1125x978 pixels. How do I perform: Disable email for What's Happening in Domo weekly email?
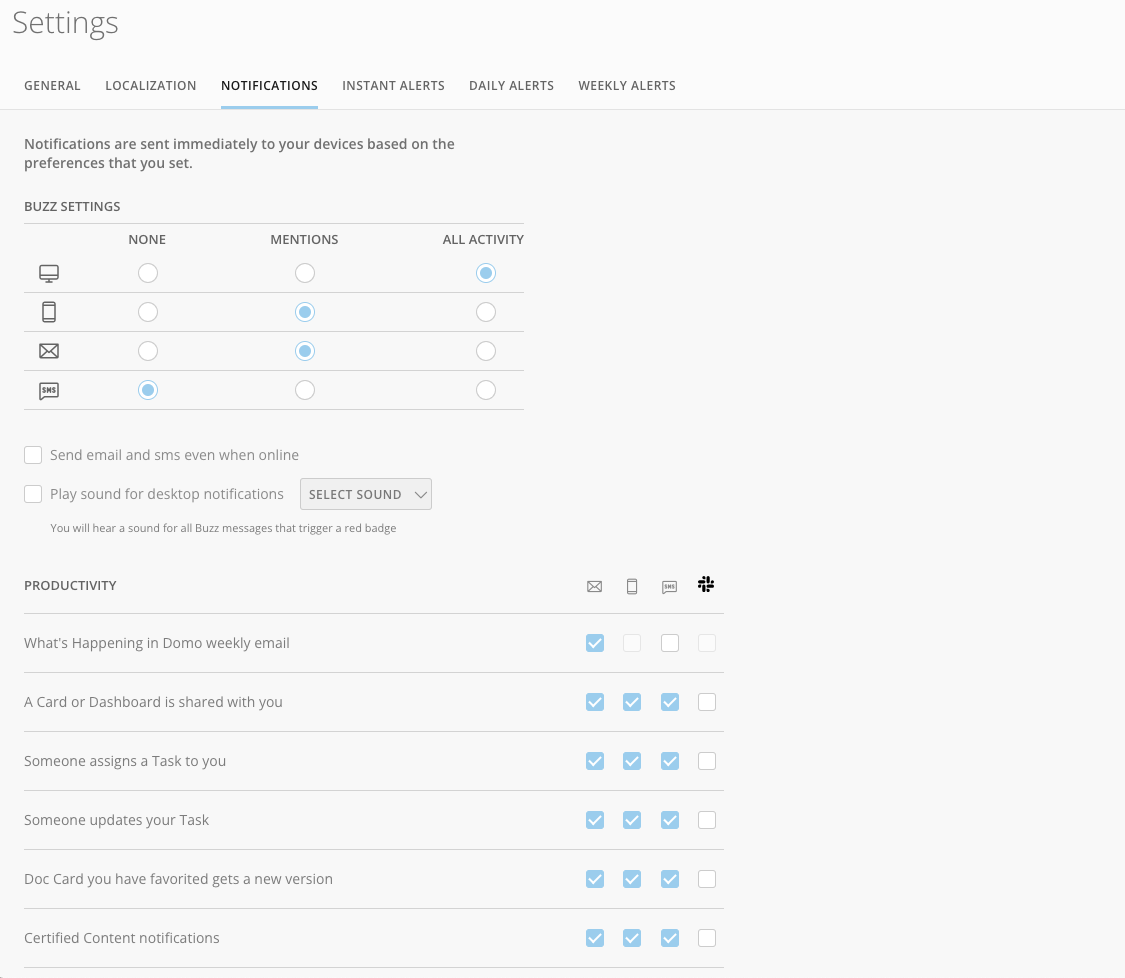[x=594, y=643]
